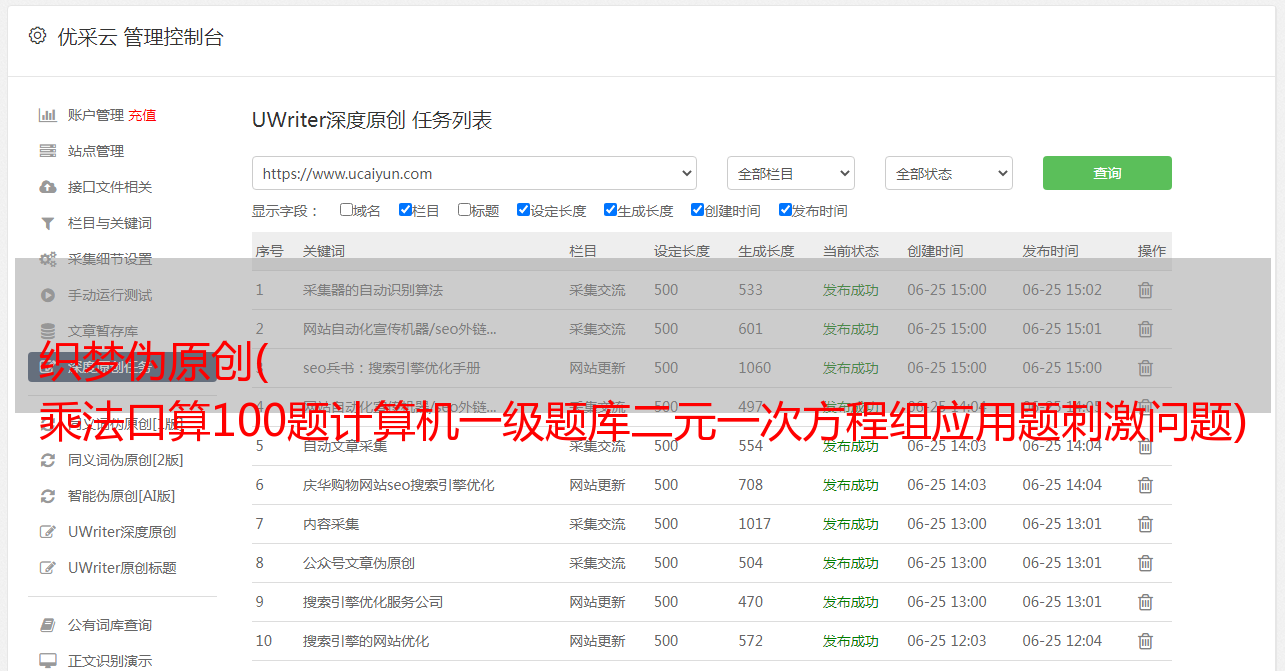Click the filter funnel icon for 栏目与关键词
The width and height of the screenshot is (1285, 671).
[x=47, y=223]
